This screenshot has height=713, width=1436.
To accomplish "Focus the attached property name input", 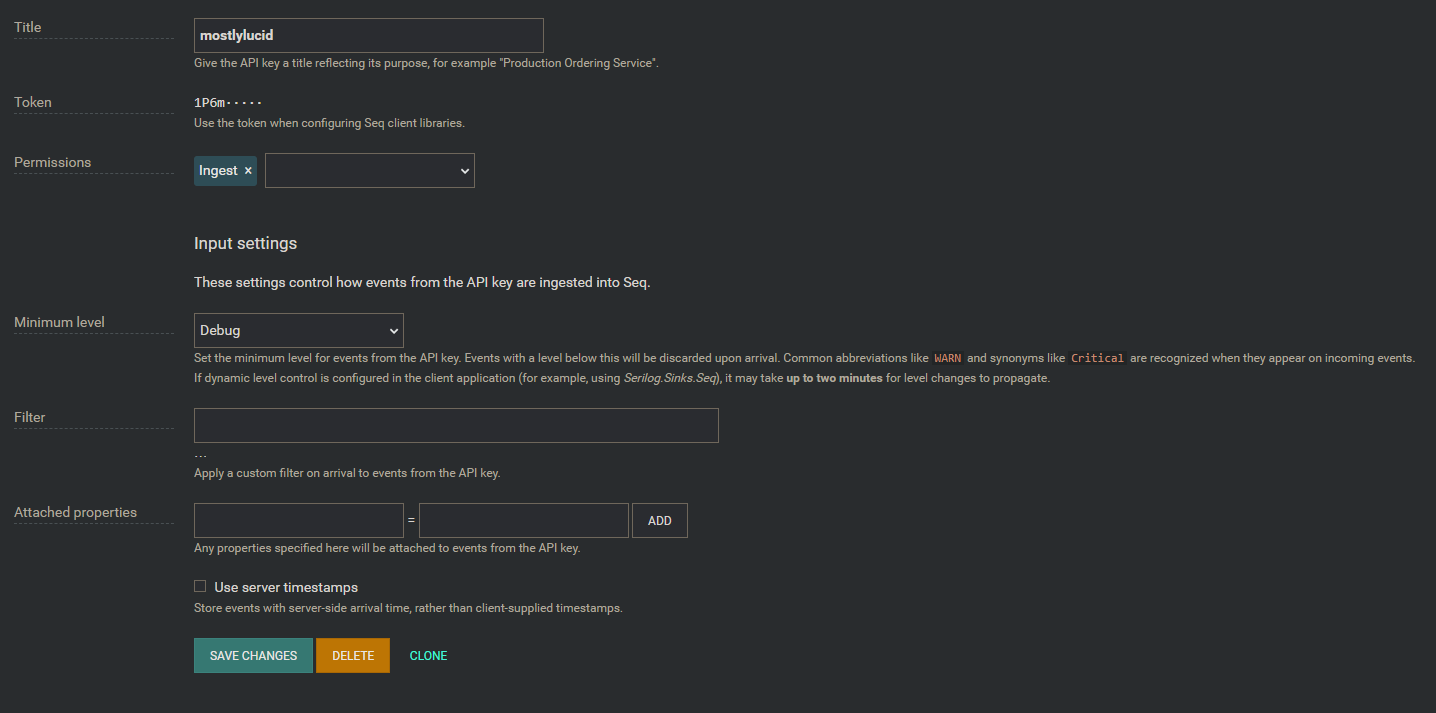I will [299, 520].
